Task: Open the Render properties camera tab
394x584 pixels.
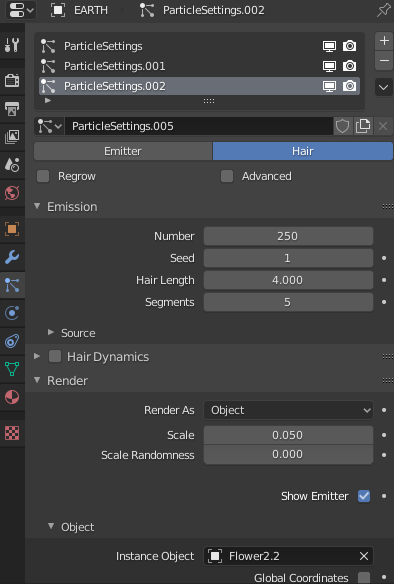Action: 12,80
